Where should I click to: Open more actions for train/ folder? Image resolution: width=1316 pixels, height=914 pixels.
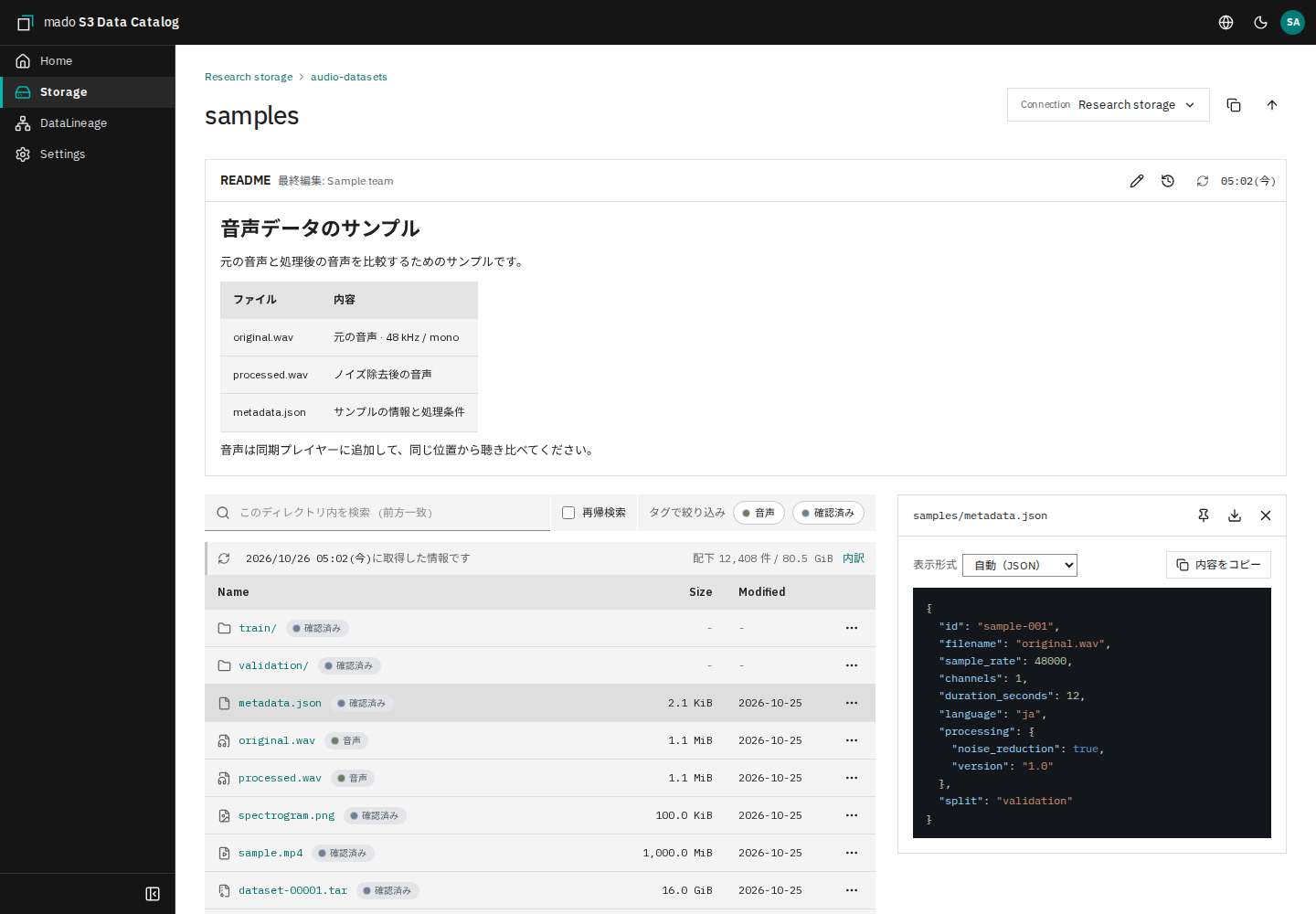pos(852,628)
